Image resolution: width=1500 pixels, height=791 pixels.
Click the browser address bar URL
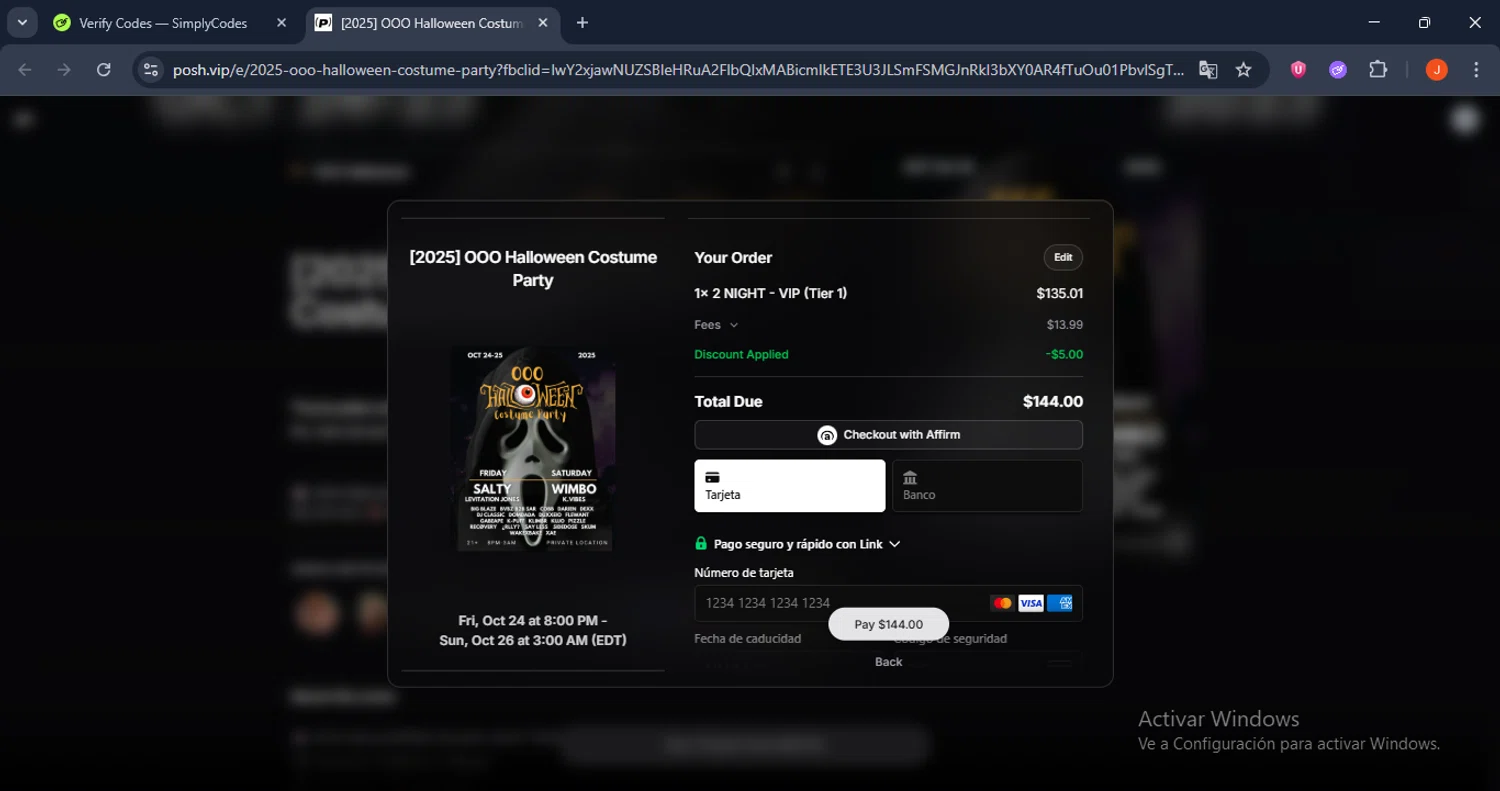678,70
